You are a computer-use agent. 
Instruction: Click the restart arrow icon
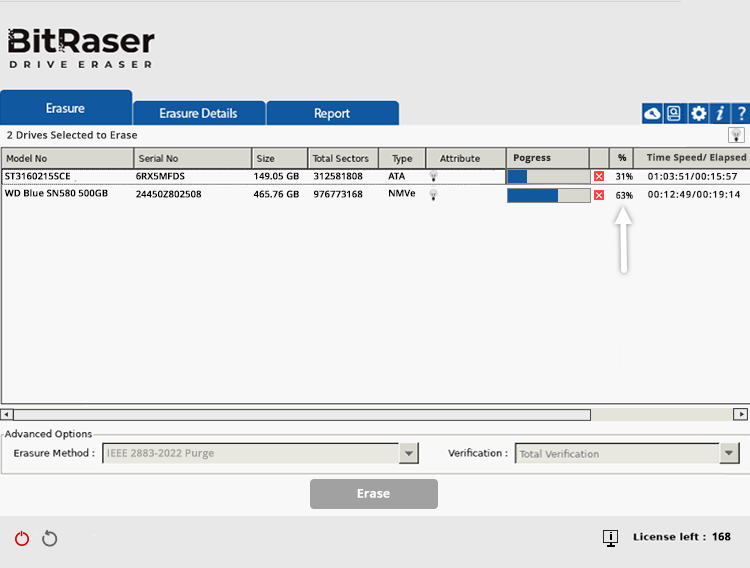coord(50,539)
